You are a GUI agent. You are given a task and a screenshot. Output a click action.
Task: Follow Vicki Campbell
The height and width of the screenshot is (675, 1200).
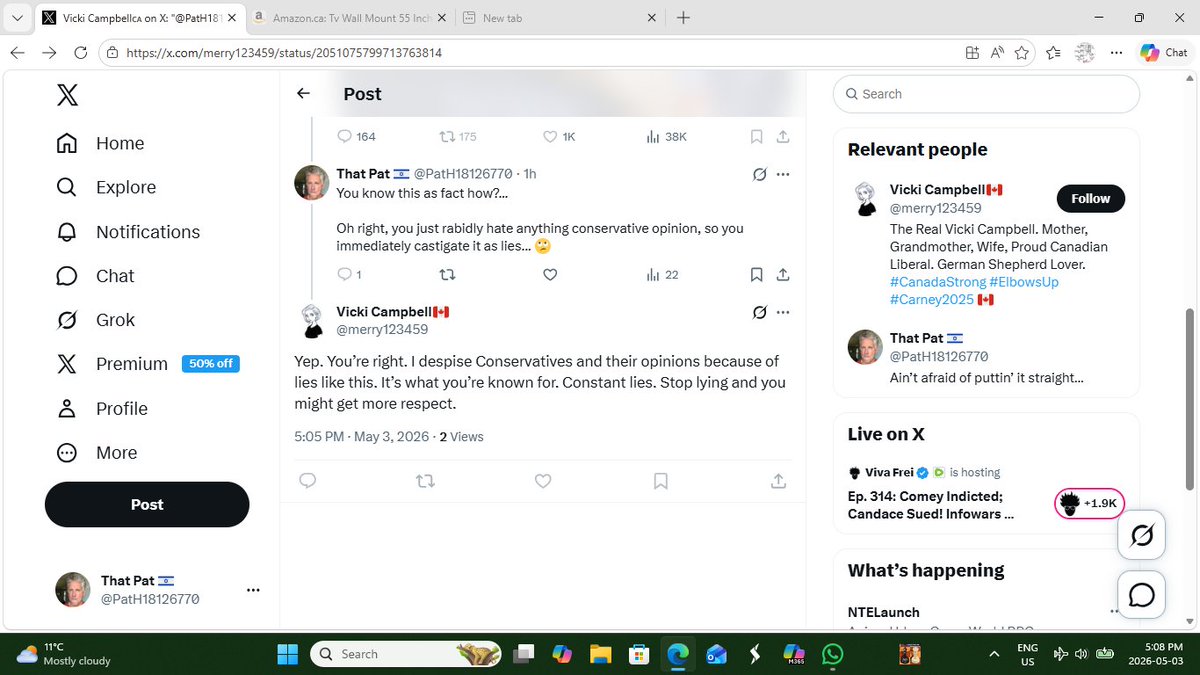[1091, 198]
